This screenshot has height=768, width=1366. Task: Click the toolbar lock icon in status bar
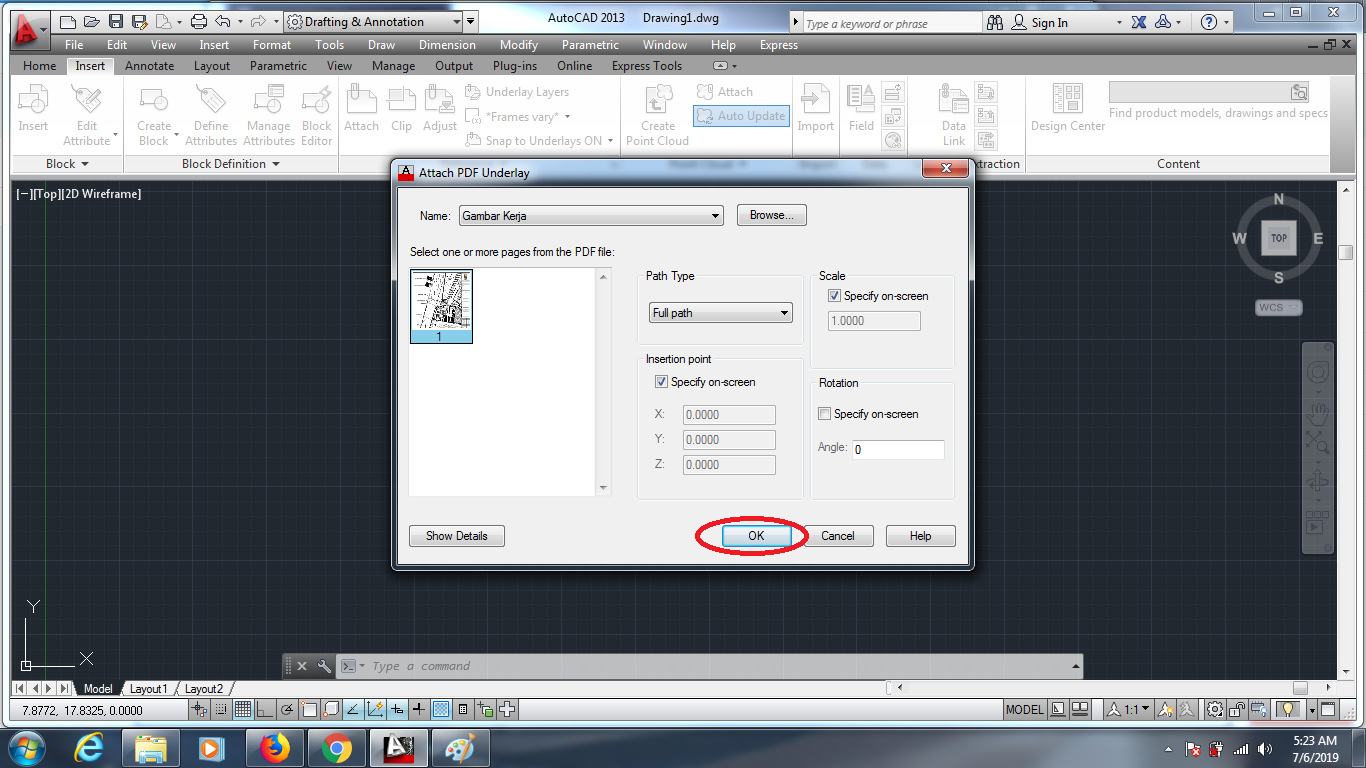coord(1237,710)
